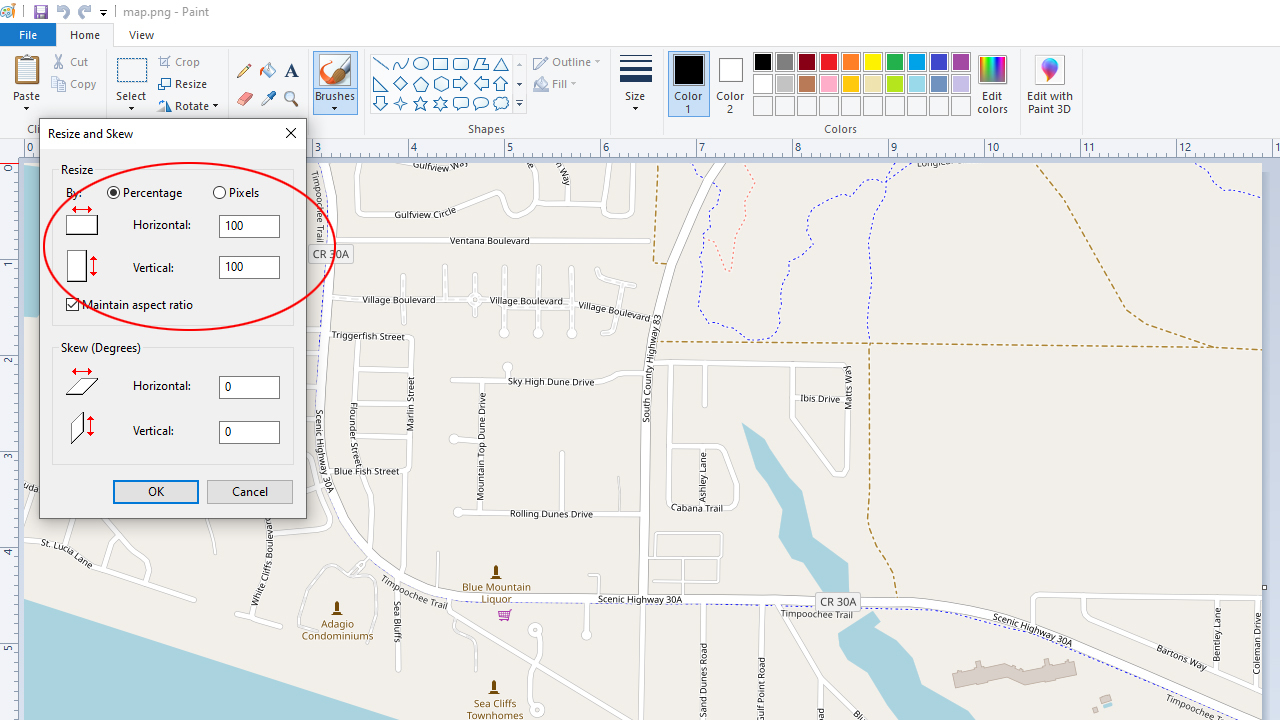Select the Pencil tool
The width and height of the screenshot is (1280, 720).
click(x=244, y=71)
